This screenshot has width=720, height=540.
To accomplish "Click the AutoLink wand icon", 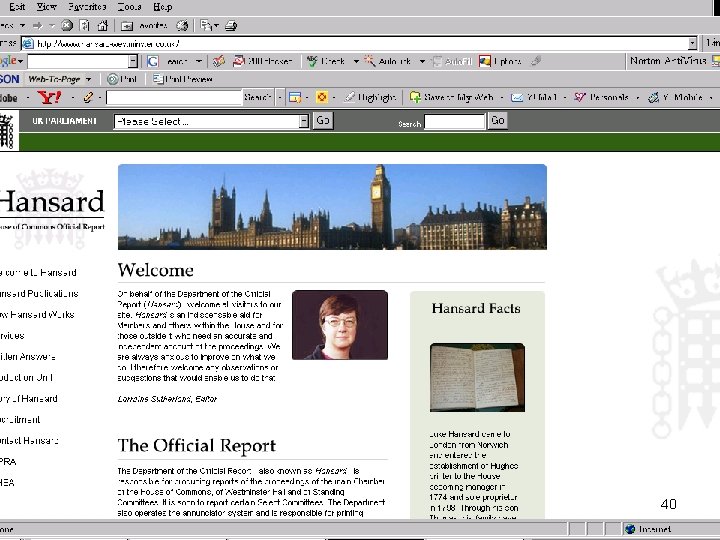I will click(x=370, y=61).
